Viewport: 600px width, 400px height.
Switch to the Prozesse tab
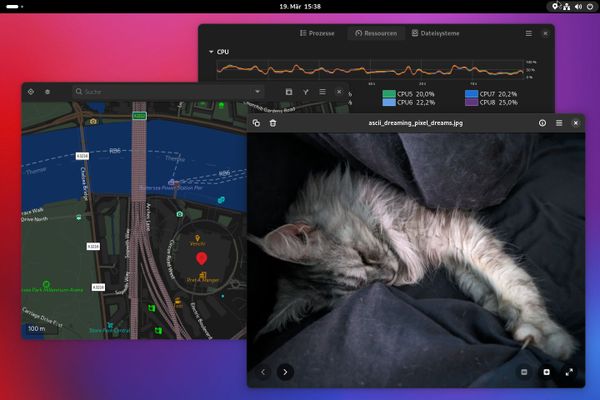317,33
